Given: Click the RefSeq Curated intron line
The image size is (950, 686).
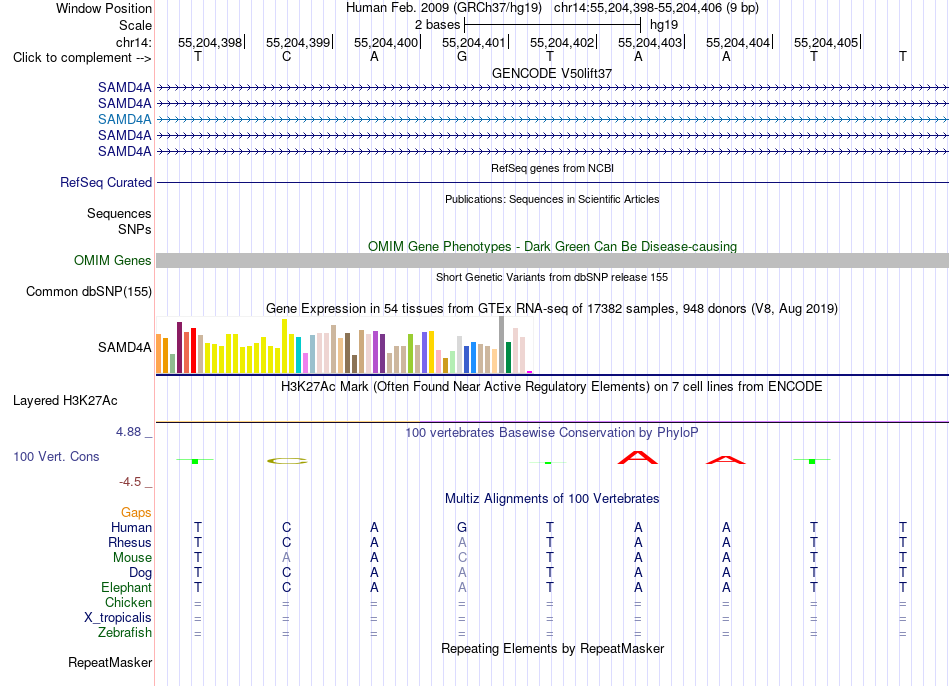Looking at the screenshot, I should click(553, 182).
